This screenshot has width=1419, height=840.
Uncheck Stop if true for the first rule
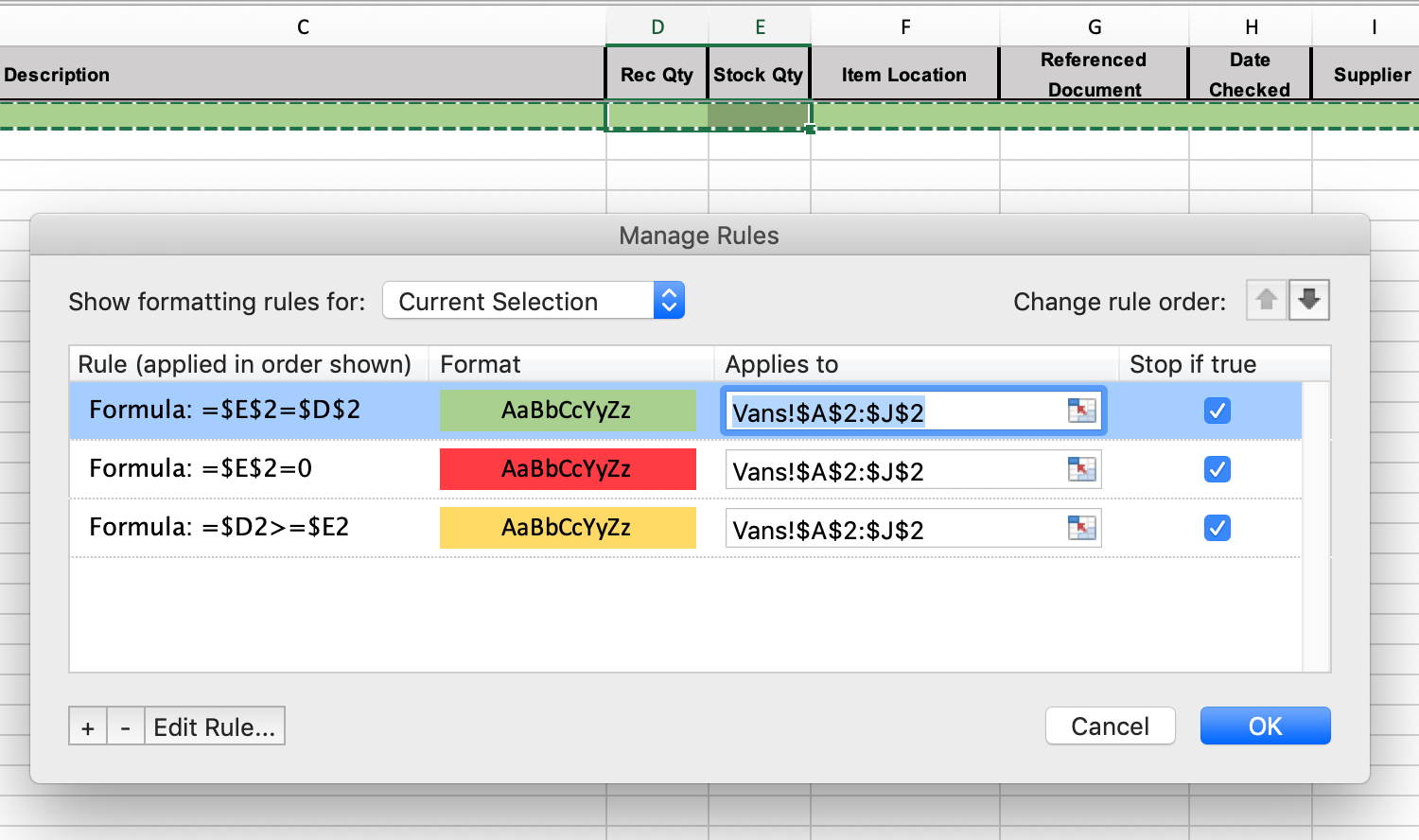[x=1217, y=411]
